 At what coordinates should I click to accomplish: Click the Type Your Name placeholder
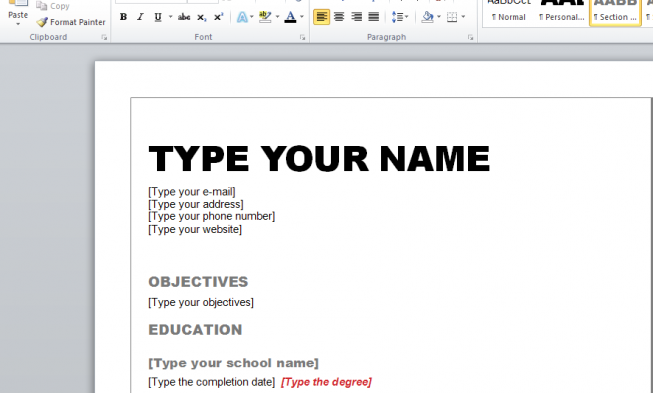(x=319, y=159)
